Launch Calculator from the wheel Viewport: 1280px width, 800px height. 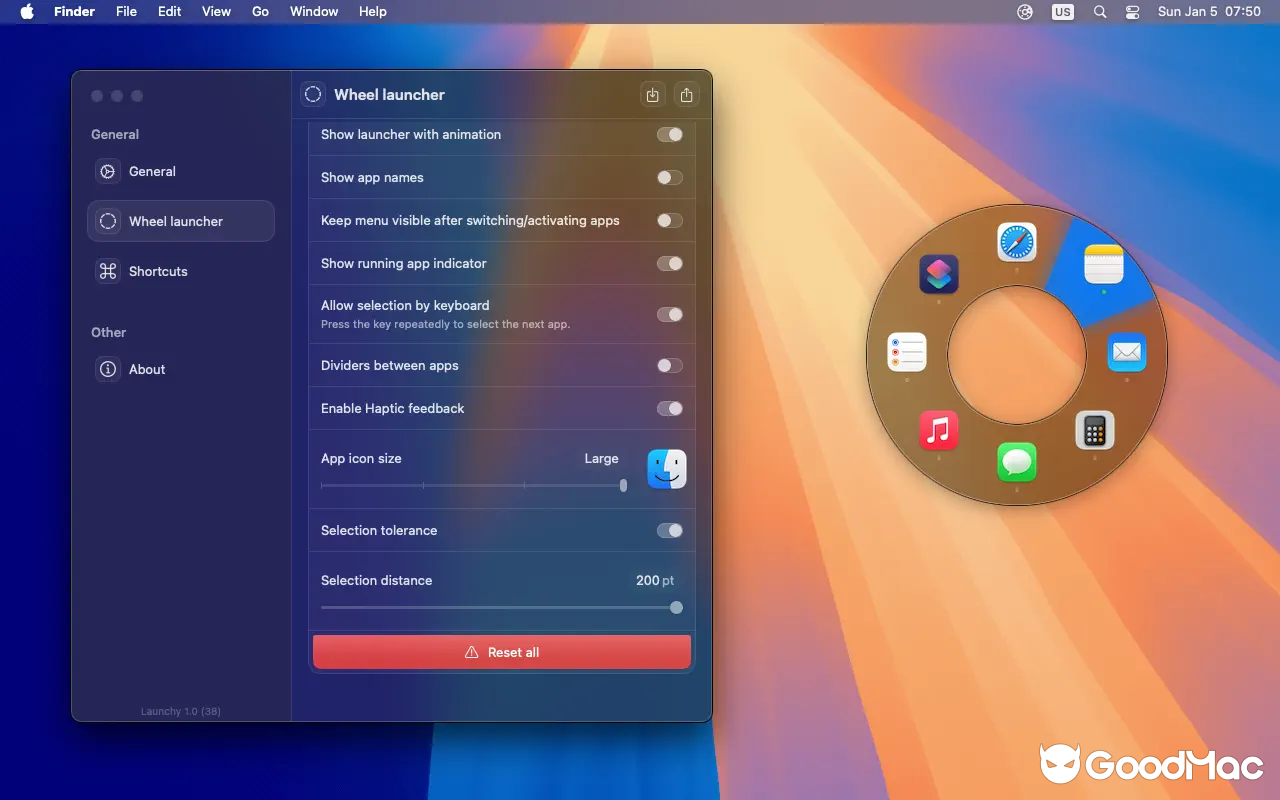tap(1095, 431)
